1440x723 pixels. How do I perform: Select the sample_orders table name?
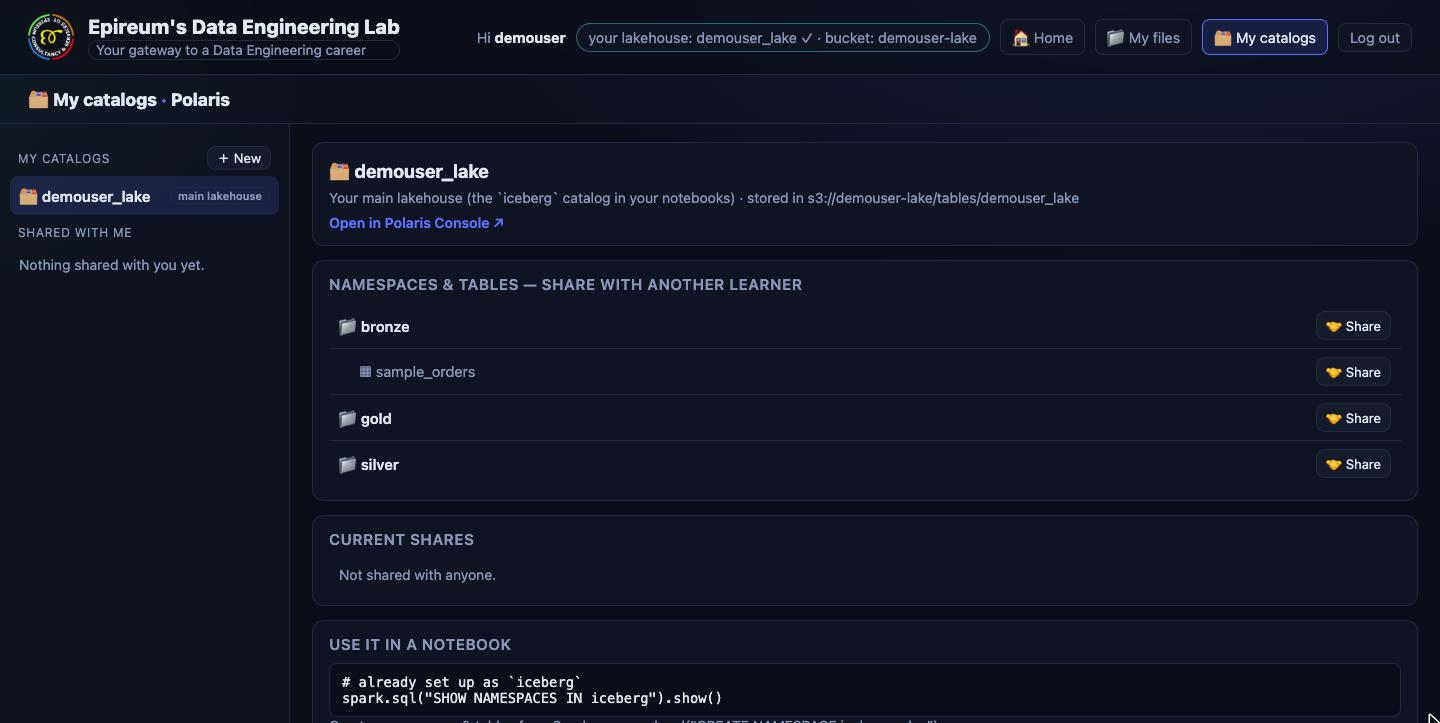[425, 372]
